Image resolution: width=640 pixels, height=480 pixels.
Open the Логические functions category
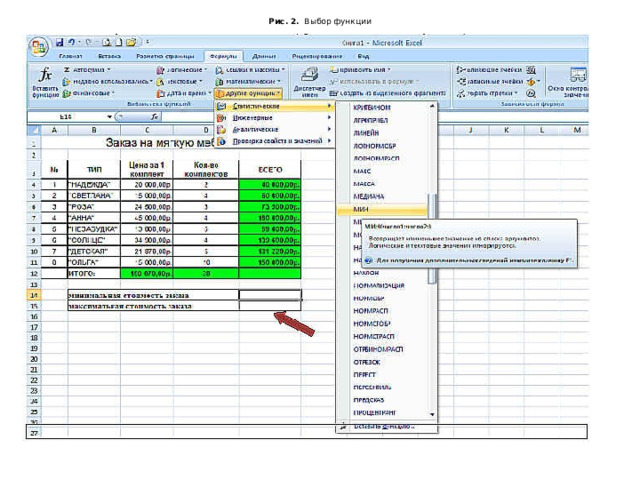(x=182, y=70)
